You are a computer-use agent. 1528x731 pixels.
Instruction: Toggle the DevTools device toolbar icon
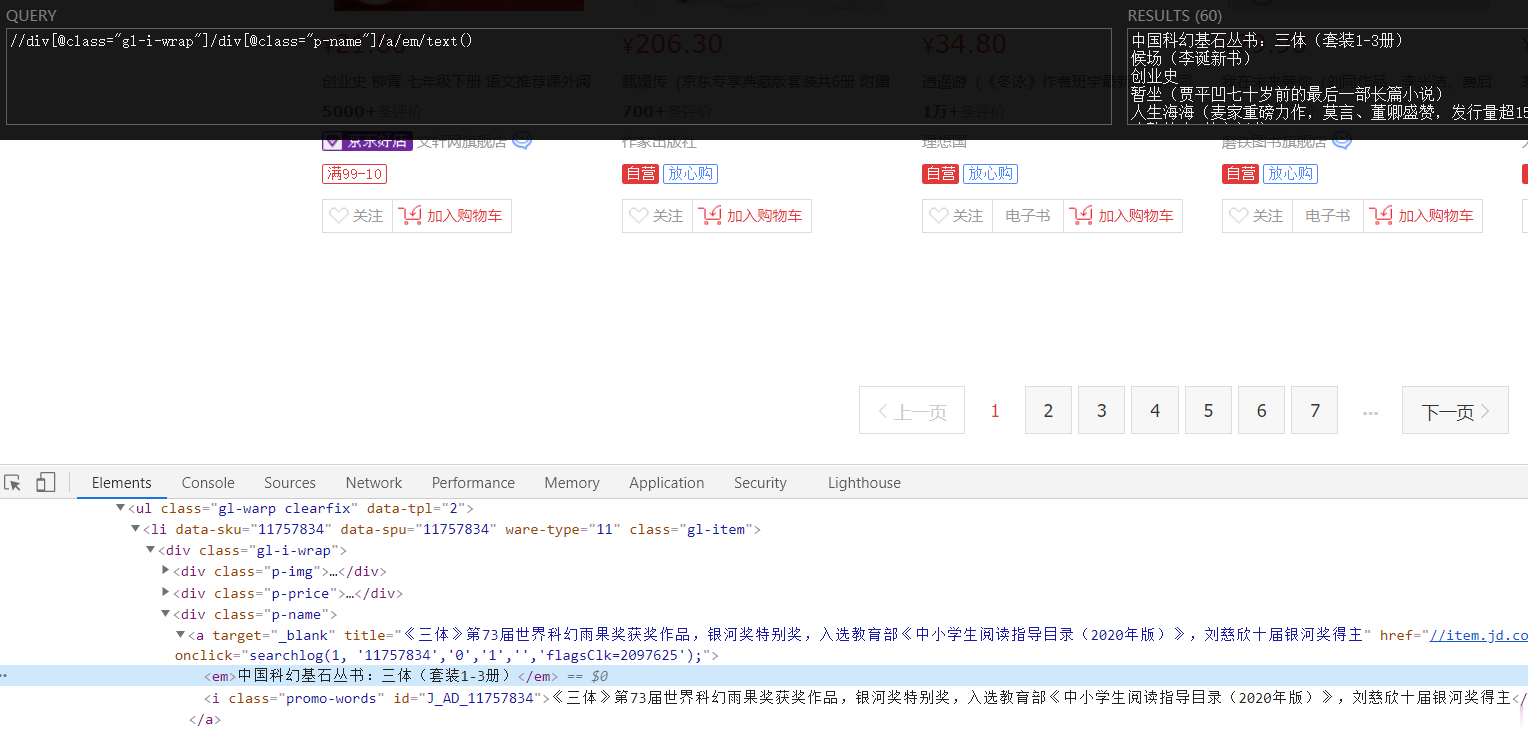(x=45, y=483)
